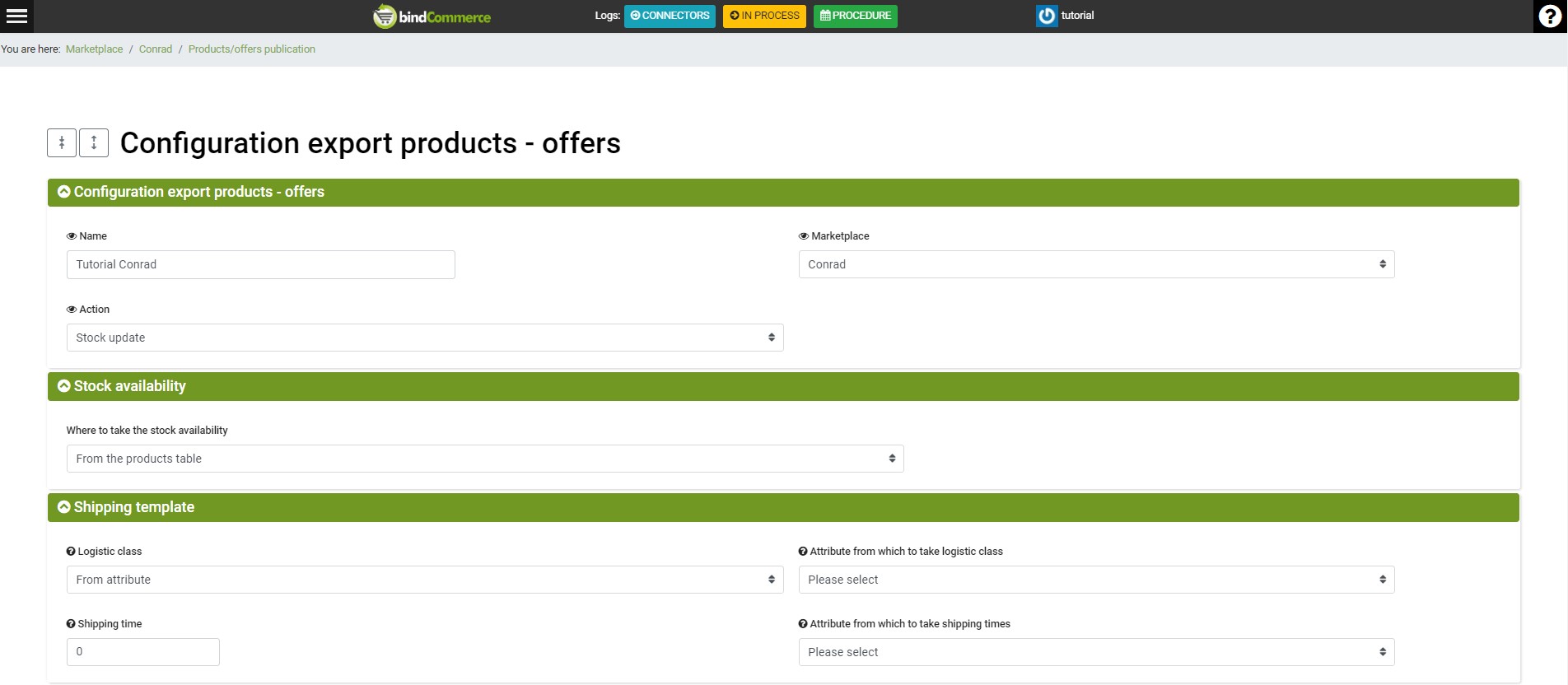The width and height of the screenshot is (1568, 685).
Task: Click the eye icon next to Name
Action: (x=72, y=236)
